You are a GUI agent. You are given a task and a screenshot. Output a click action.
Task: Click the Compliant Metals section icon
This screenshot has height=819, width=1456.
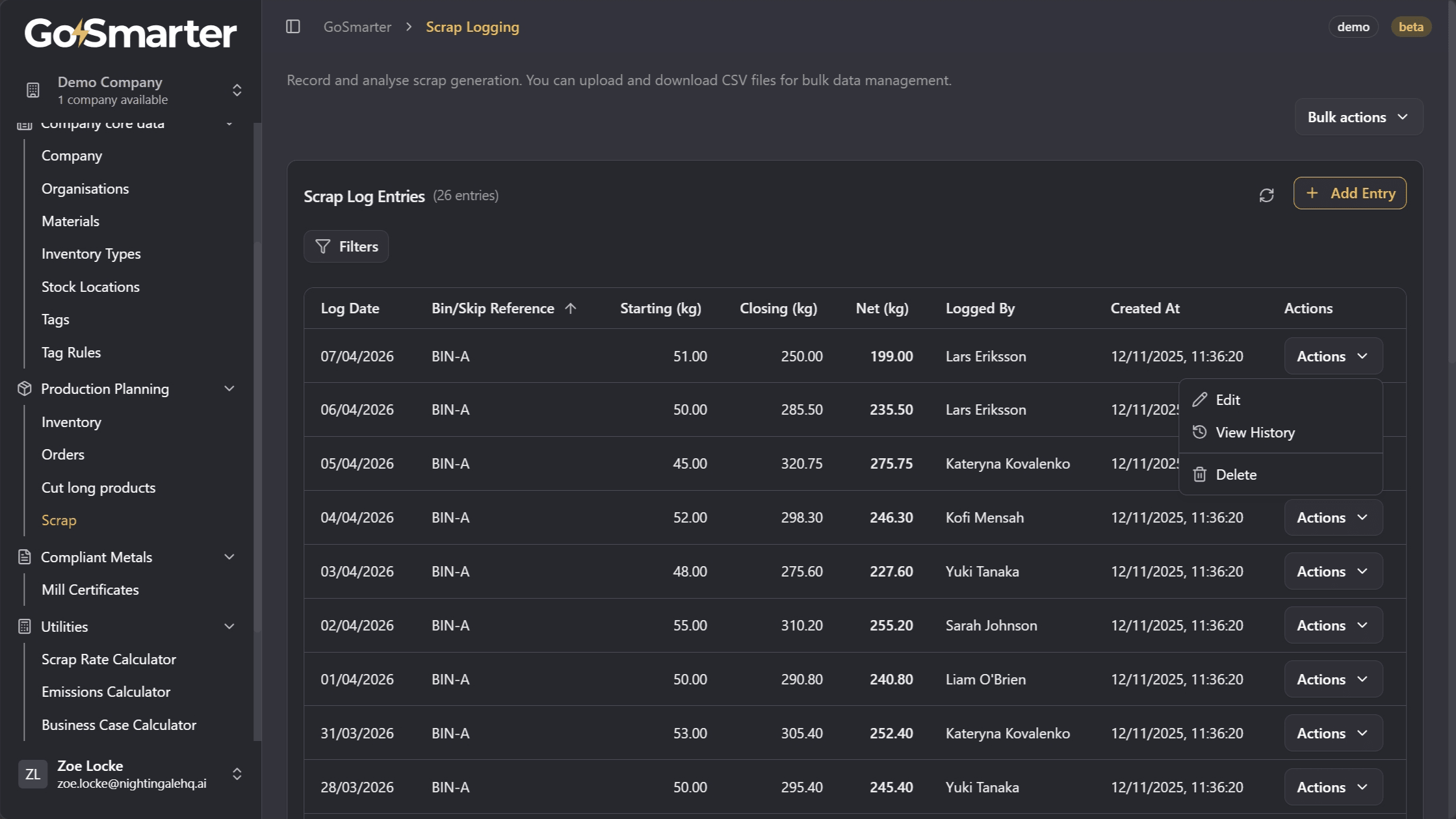(24, 556)
